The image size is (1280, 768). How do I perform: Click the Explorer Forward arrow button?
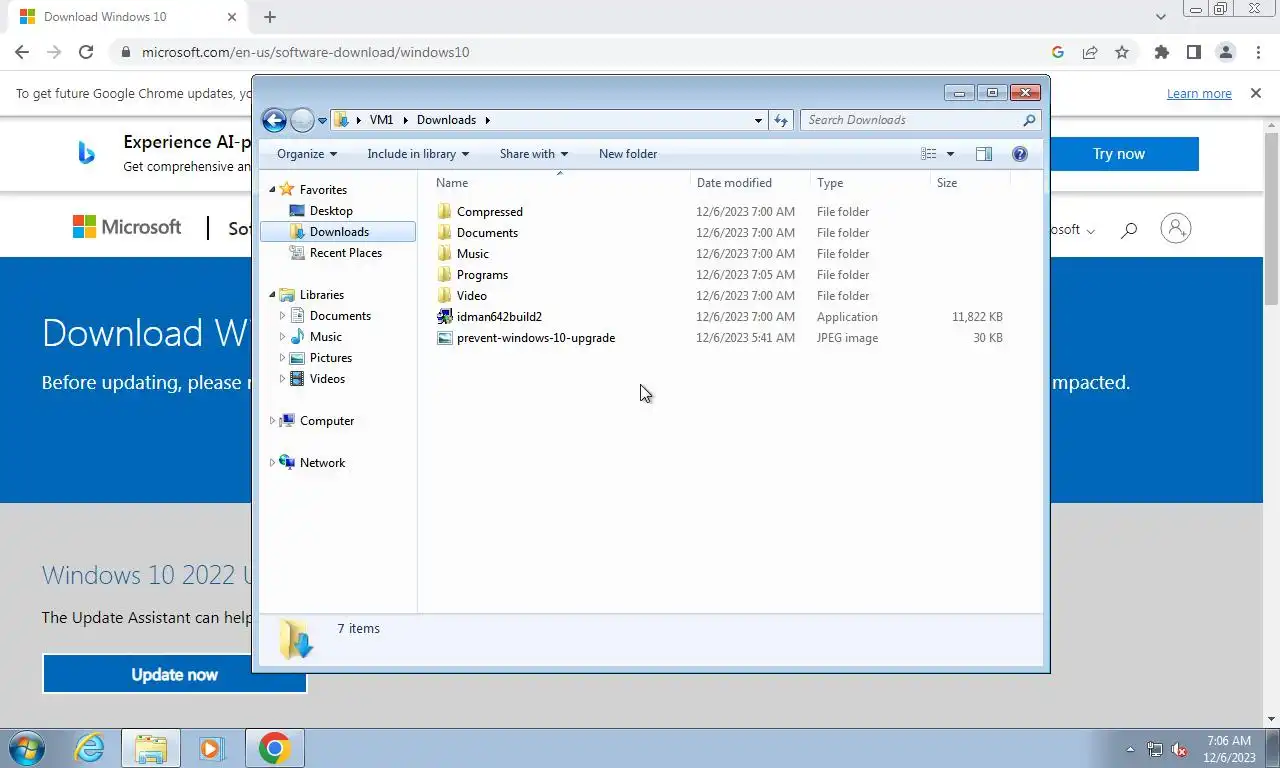tap(302, 120)
